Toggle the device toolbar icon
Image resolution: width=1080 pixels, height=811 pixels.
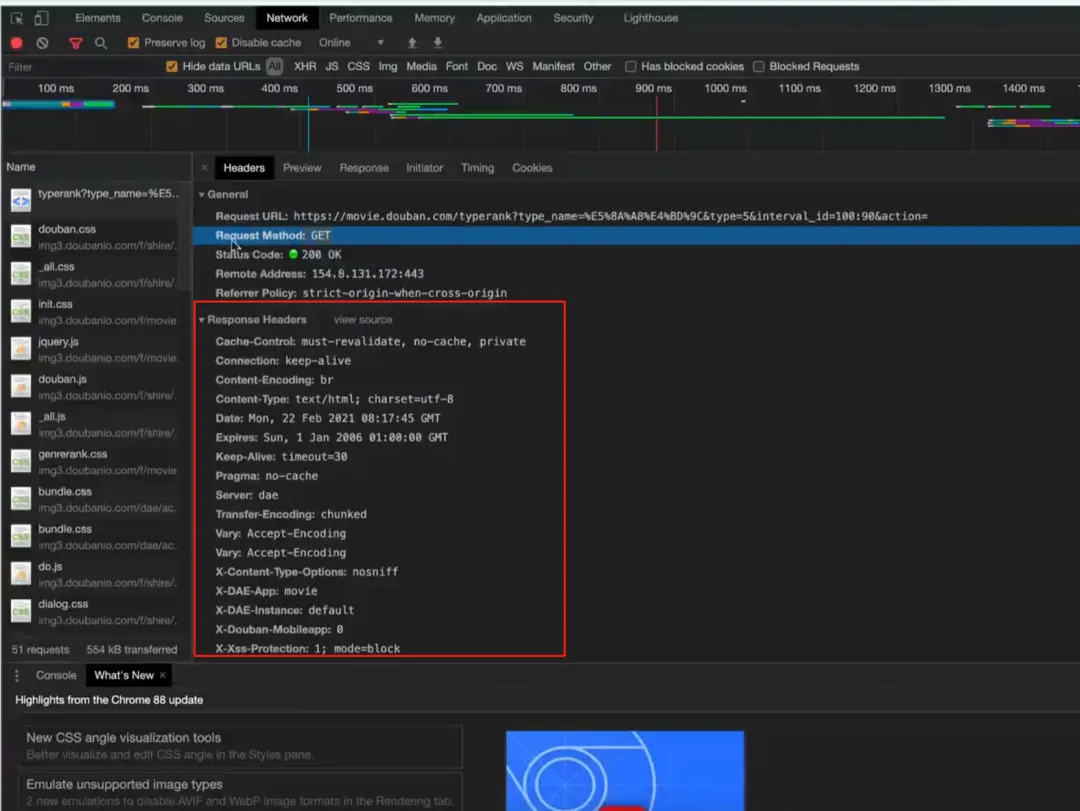pyautogui.click(x=41, y=18)
